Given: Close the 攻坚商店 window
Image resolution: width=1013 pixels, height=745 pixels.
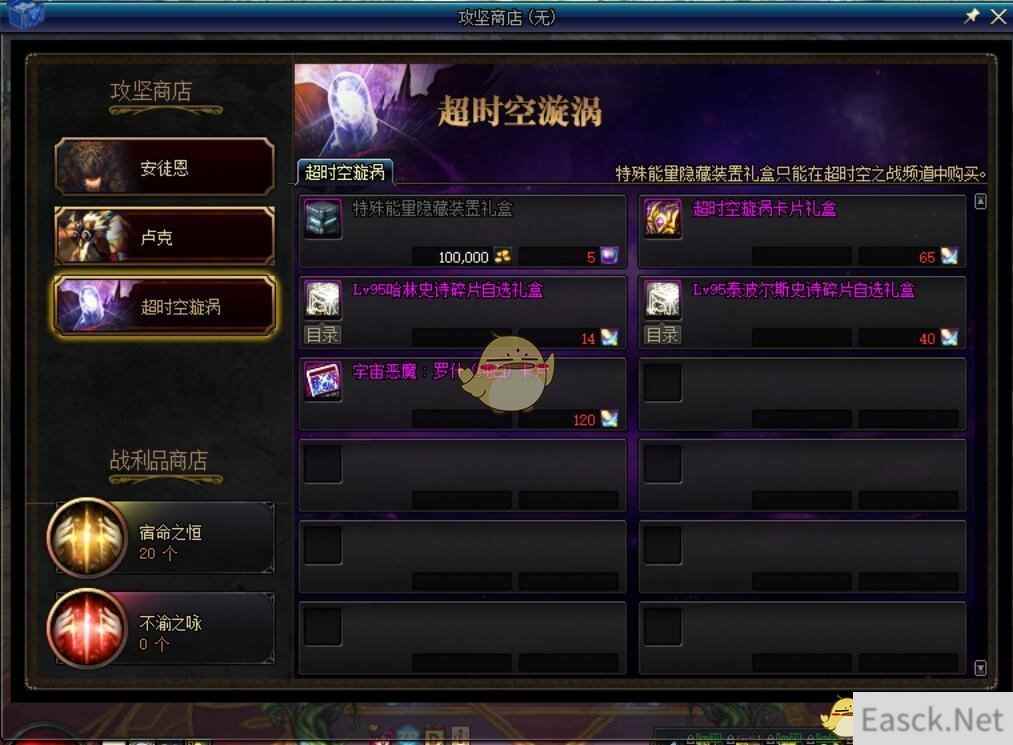Looking at the screenshot, I should pos(999,17).
